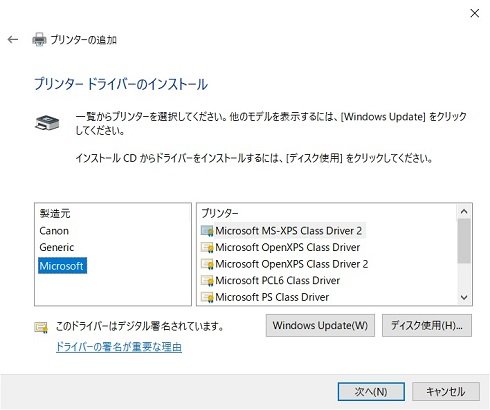This screenshot has width=490, height=410.
Task: Open the ドライバーの署名が重要な理由 link
Action: pyautogui.click(x=119, y=347)
